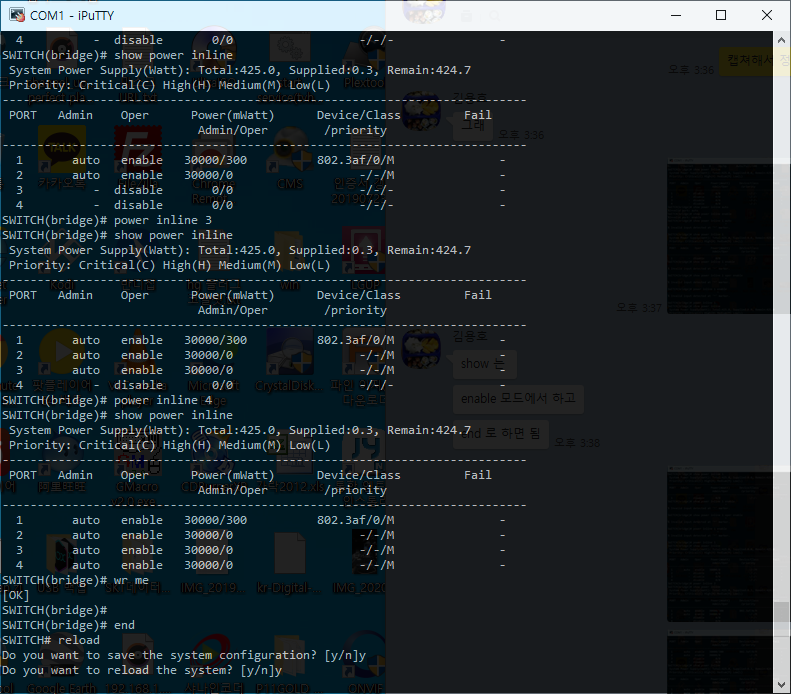Viewport: 791px width, 694px height.
Task: Open the iPuTTY system menu icon
Action: [x=16, y=15]
